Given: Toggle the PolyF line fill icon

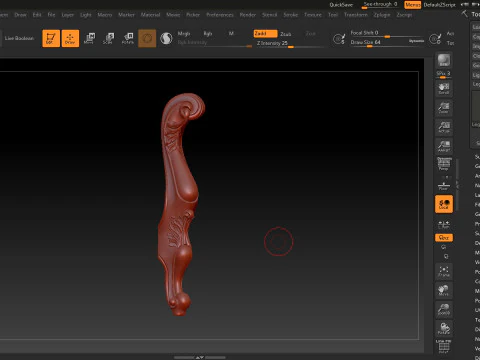Looking at the screenshot, I should click(x=444, y=347).
